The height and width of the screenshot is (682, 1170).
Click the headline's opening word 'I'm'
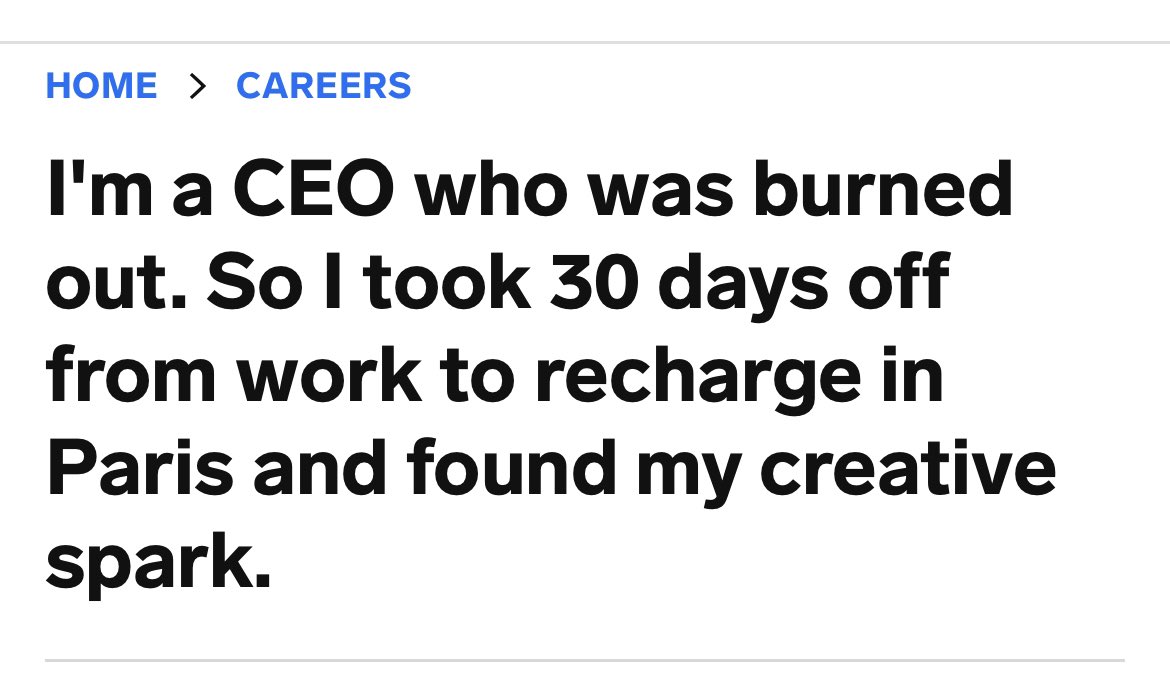(x=100, y=188)
